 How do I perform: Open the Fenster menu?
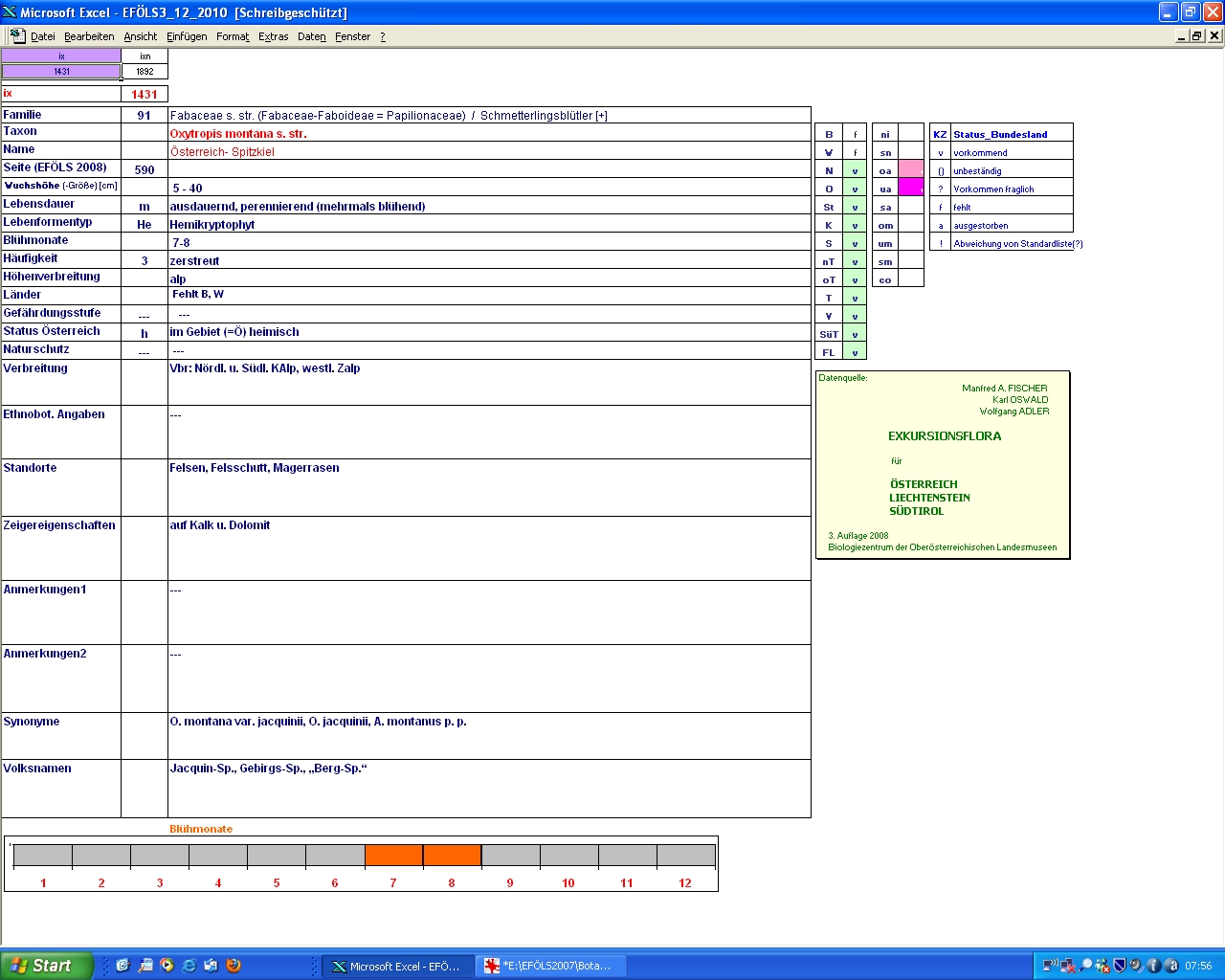coord(352,36)
